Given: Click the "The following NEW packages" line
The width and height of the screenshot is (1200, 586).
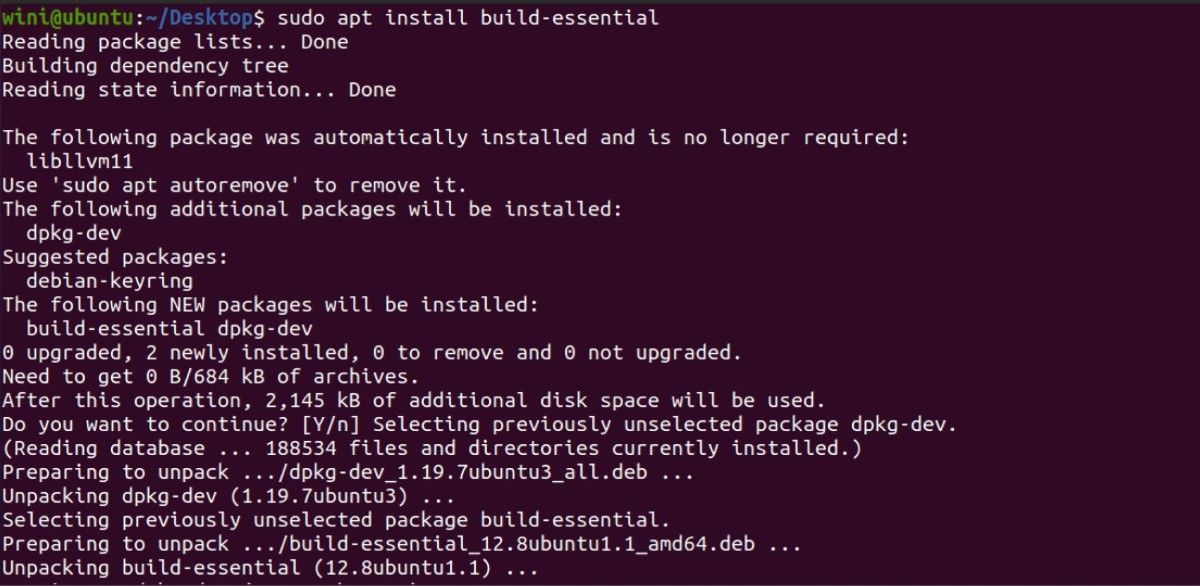Looking at the screenshot, I should (x=270, y=305).
